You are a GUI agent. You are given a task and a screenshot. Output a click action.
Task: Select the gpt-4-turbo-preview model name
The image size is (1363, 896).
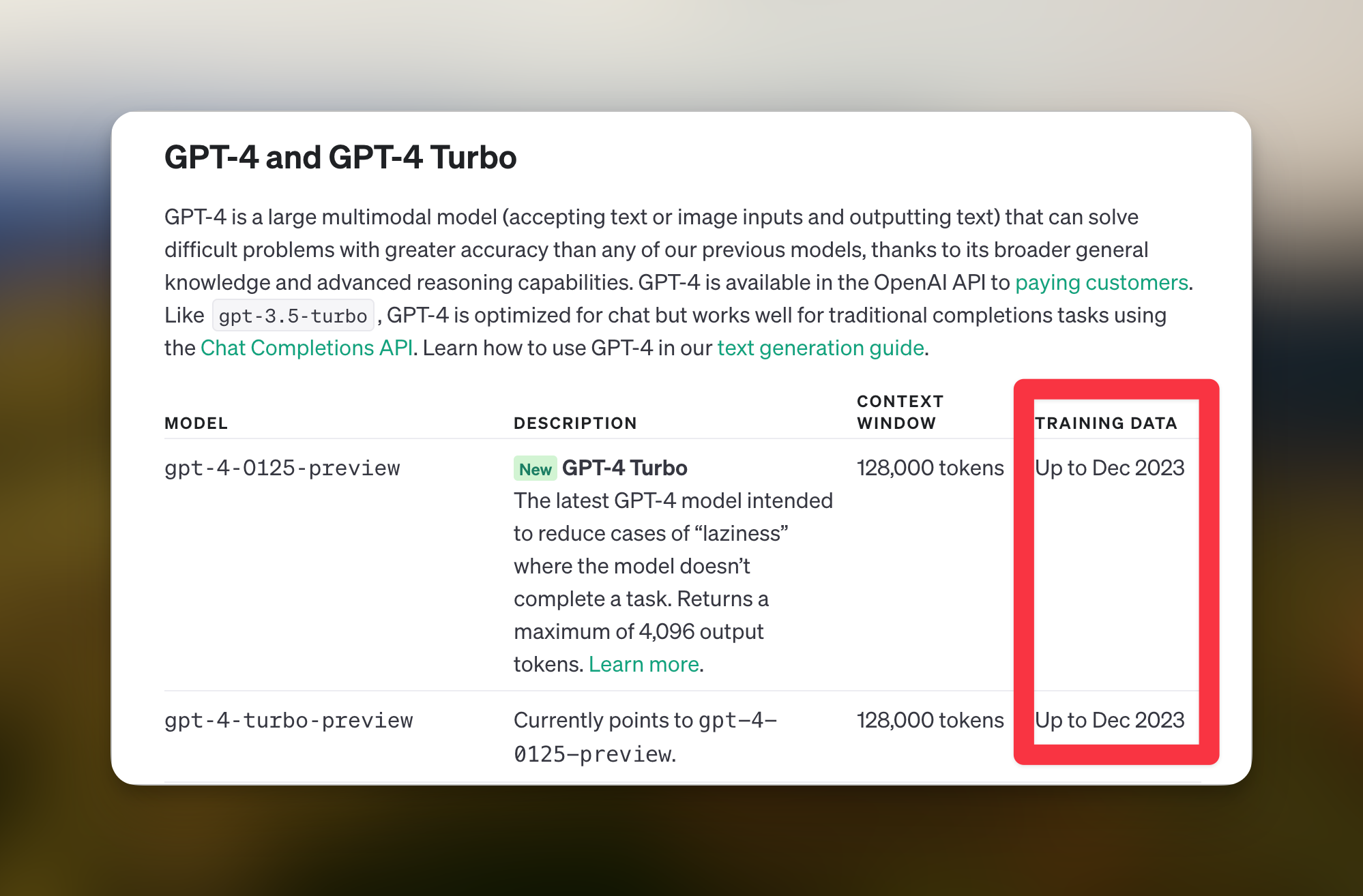click(x=289, y=721)
